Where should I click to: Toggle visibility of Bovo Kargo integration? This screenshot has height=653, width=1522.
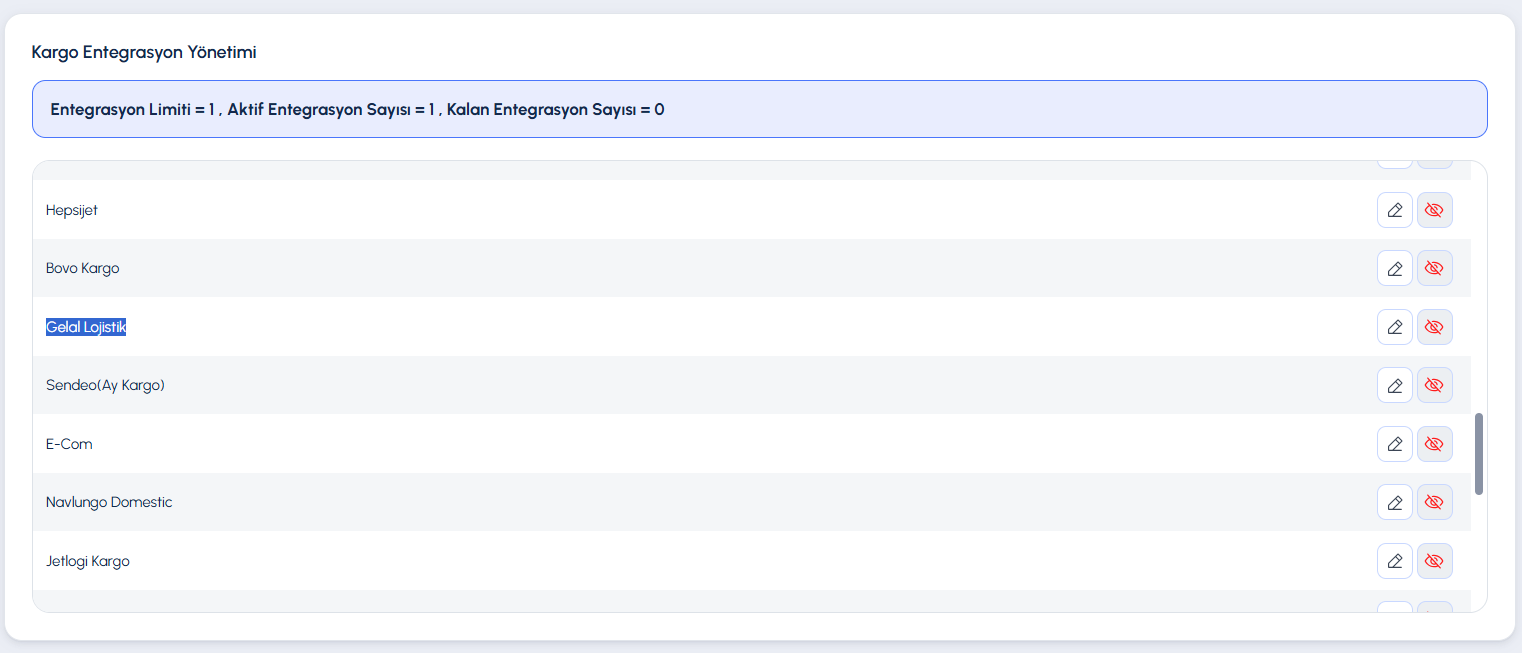coord(1434,268)
